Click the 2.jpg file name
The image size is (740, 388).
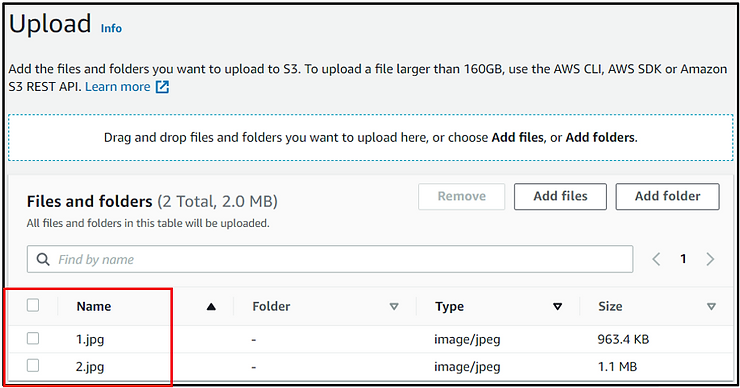[x=90, y=367]
